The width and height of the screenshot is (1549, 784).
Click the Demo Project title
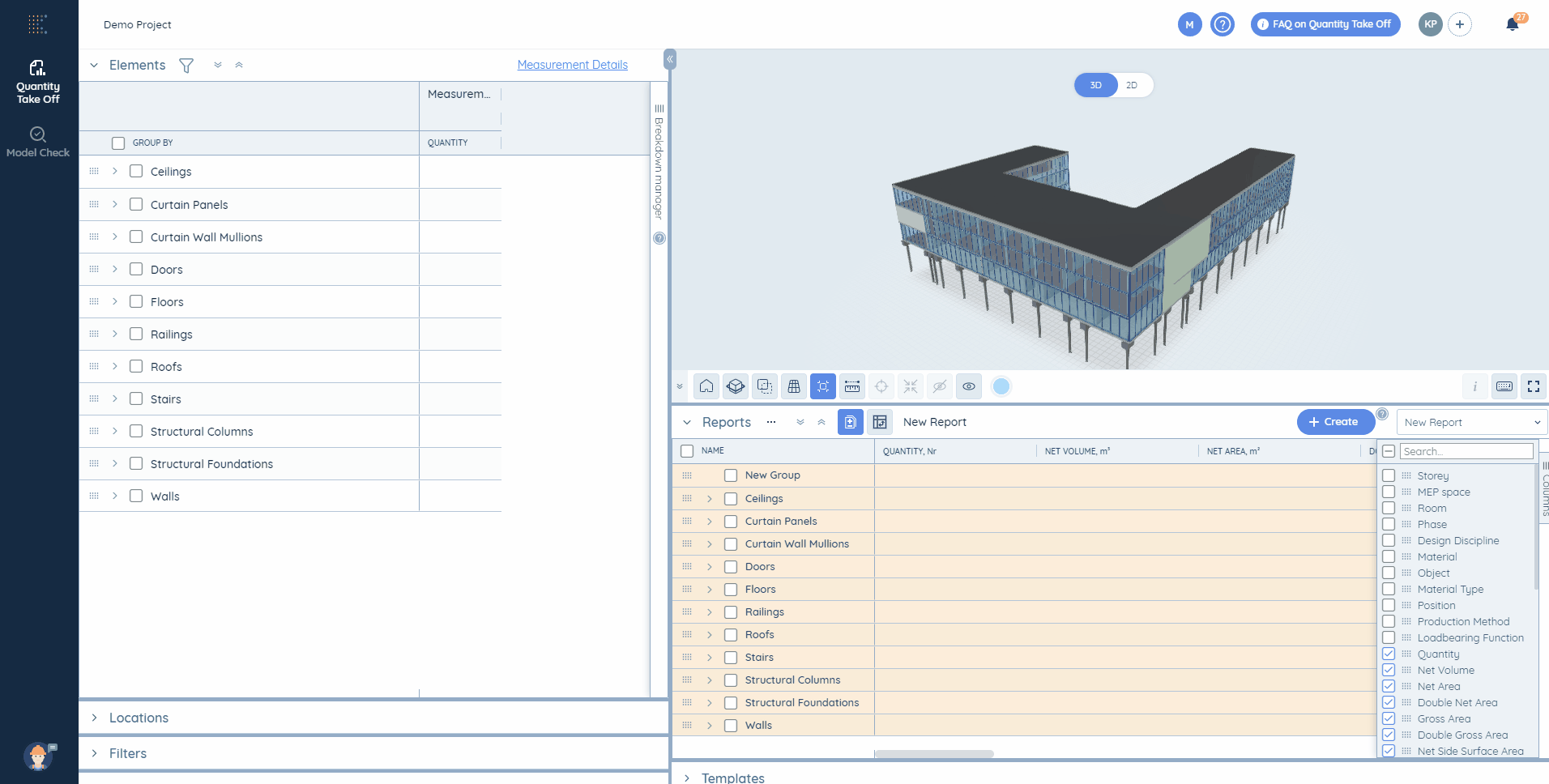tap(138, 24)
